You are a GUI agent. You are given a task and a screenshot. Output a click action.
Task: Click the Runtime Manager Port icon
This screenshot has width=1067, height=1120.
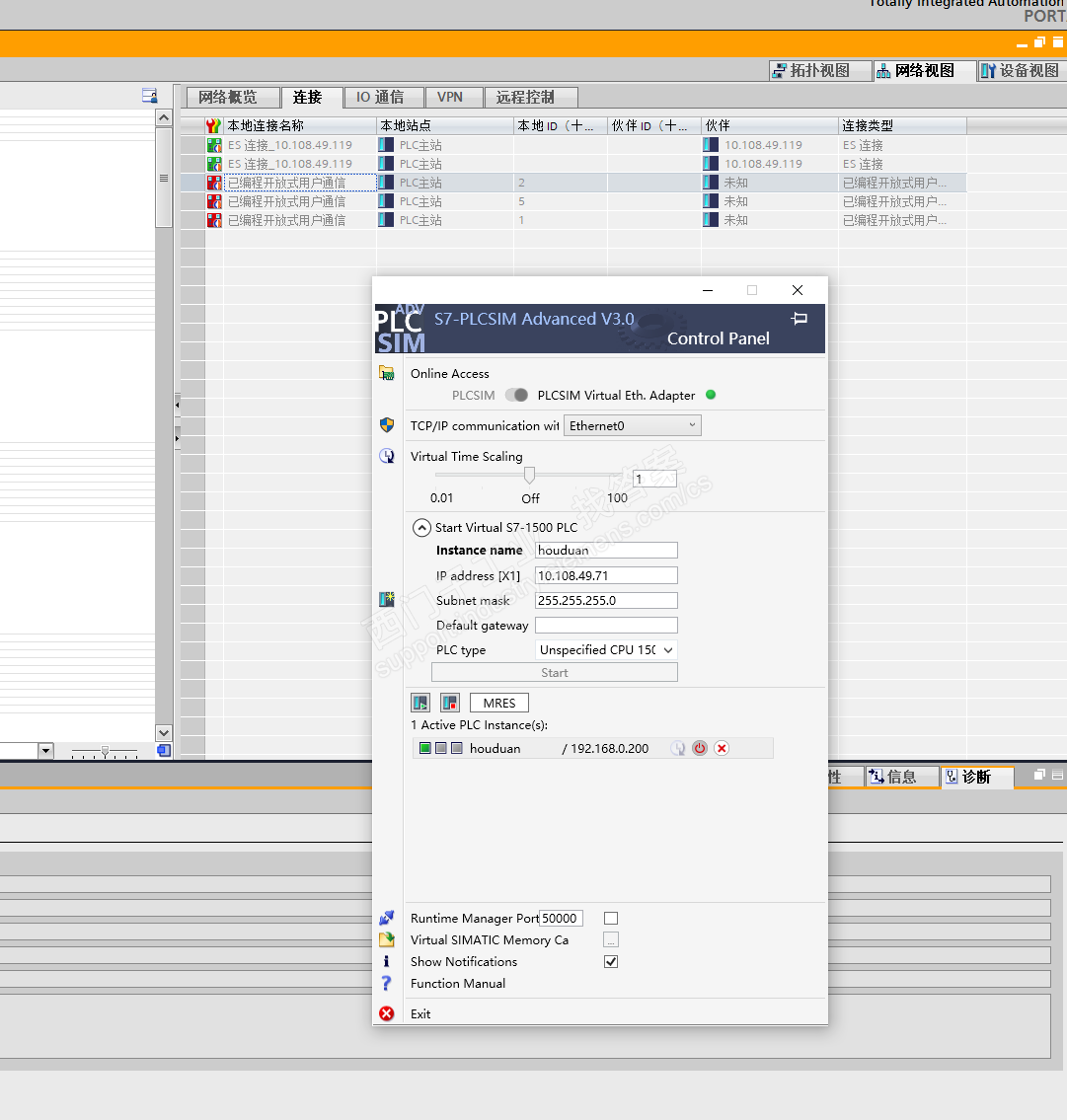(387, 918)
